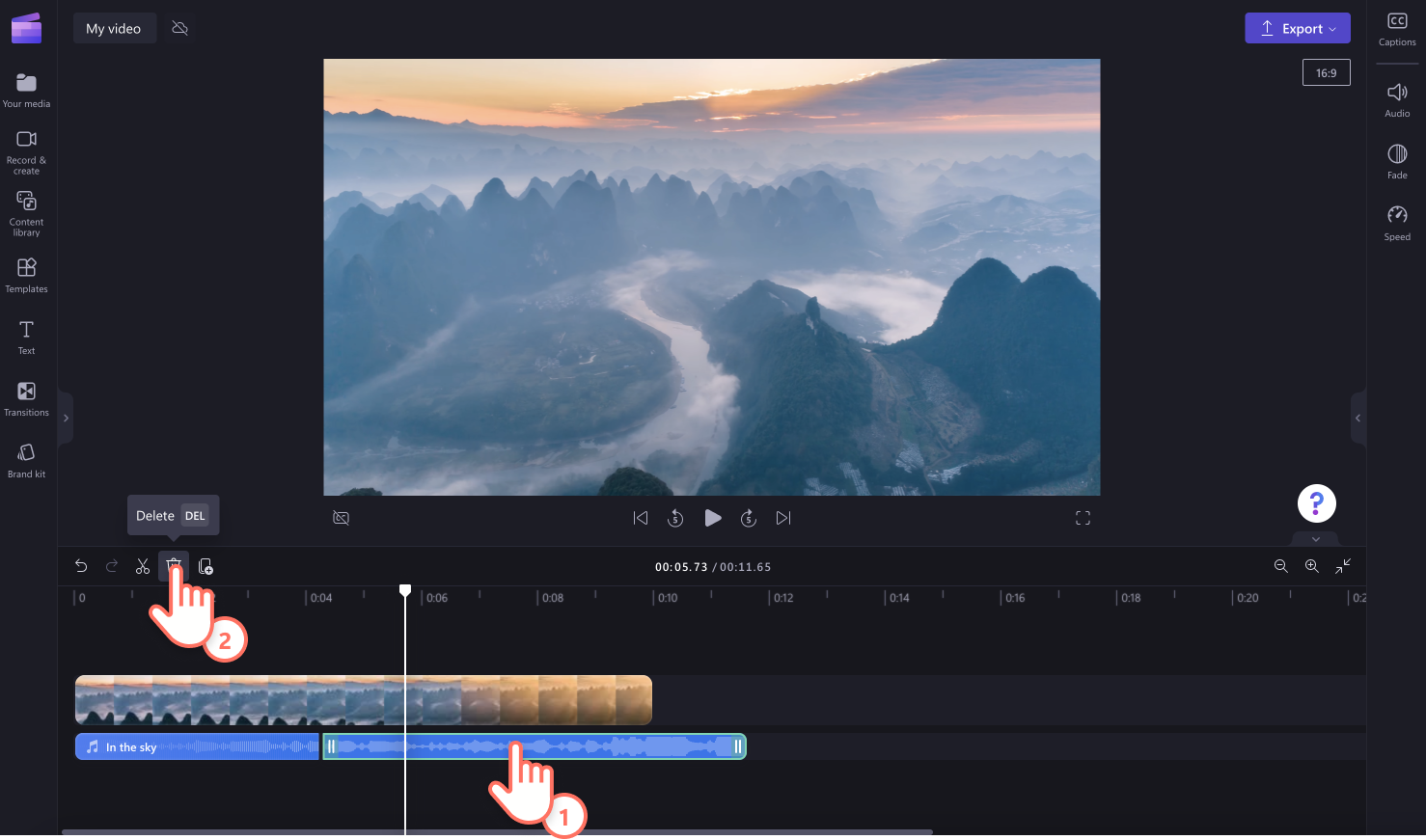This screenshot has height=840, width=1426.
Task: Zoom in the timeline
Action: (x=1311, y=566)
